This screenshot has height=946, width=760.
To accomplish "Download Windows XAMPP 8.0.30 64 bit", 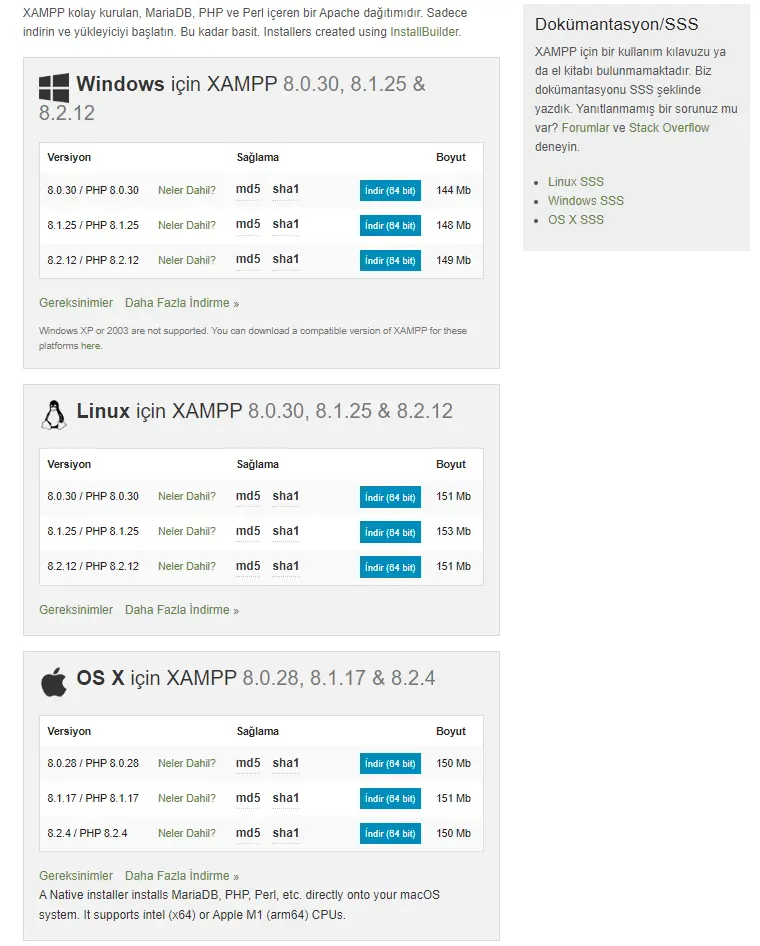I will (x=390, y=191).
